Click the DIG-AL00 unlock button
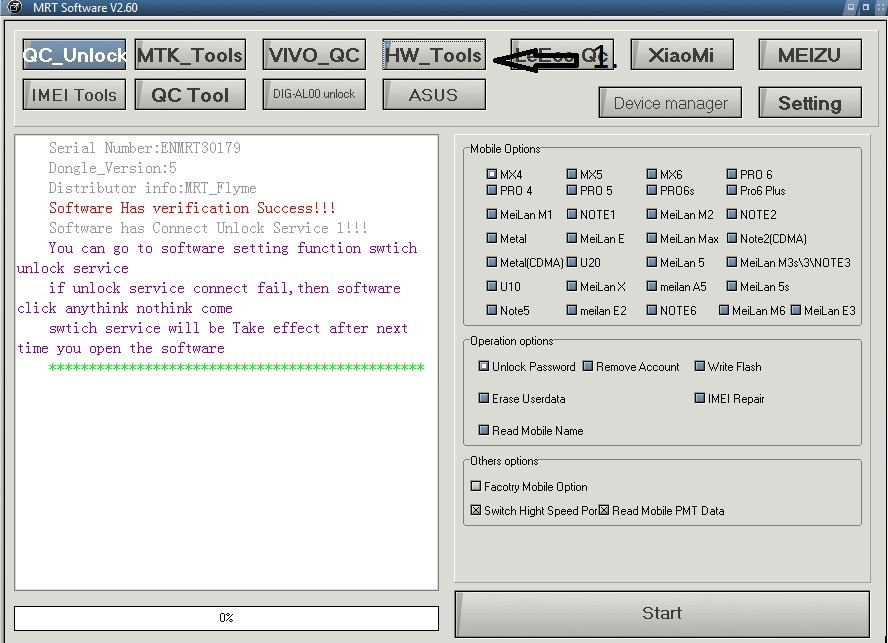Screen dimensions: 888x643 pyautogui.click(x=314, y=95)
